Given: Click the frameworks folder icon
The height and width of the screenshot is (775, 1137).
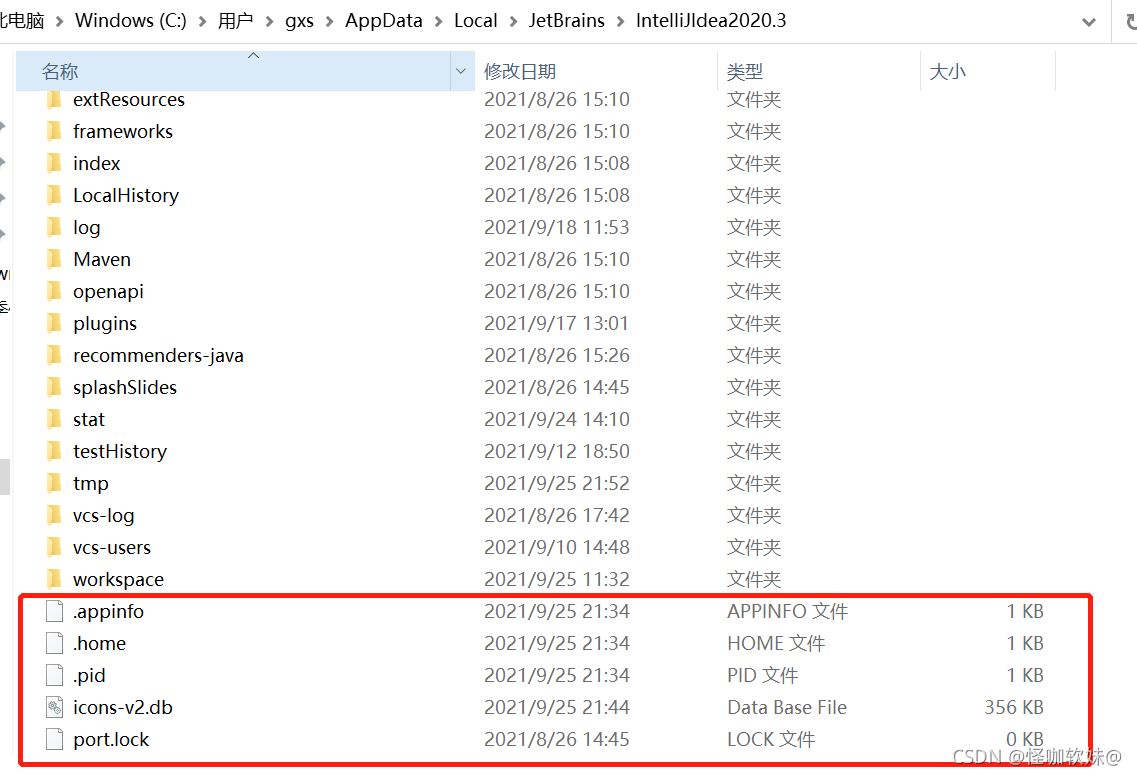Looking at the screenshot, I should [54, 131].
